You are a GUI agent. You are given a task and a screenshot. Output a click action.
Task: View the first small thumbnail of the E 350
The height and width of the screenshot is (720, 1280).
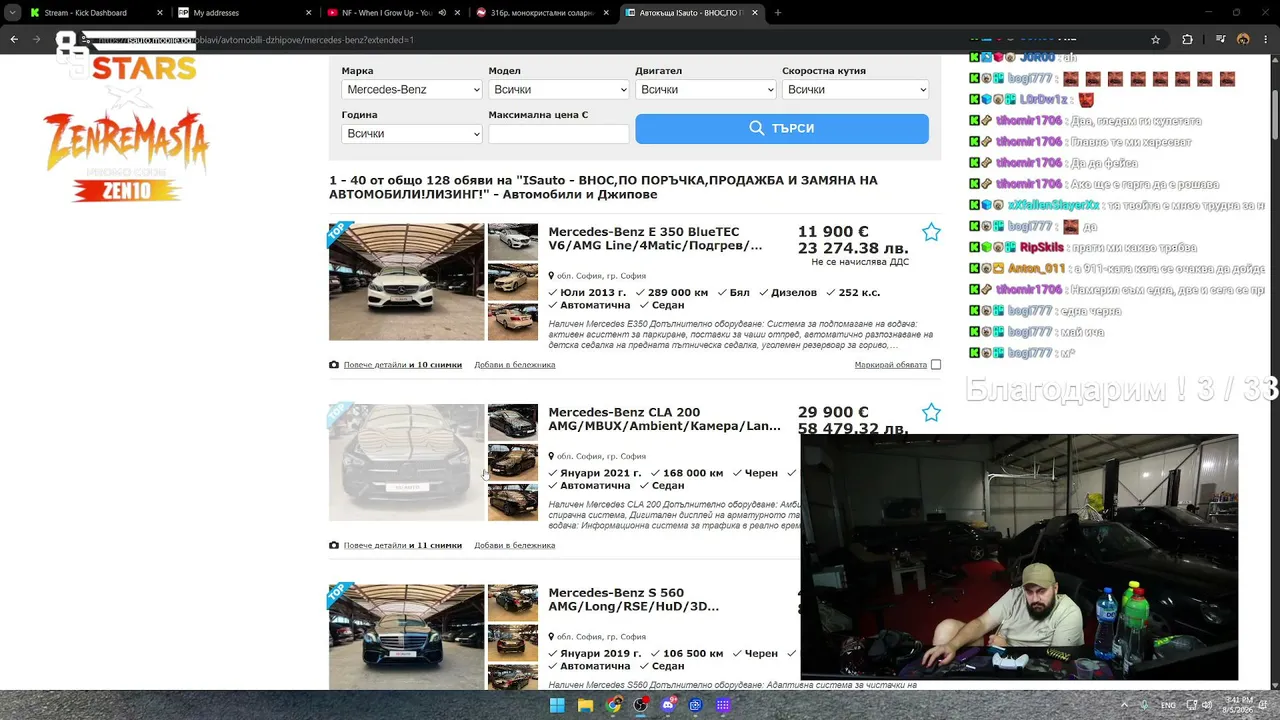click(513, 242)
